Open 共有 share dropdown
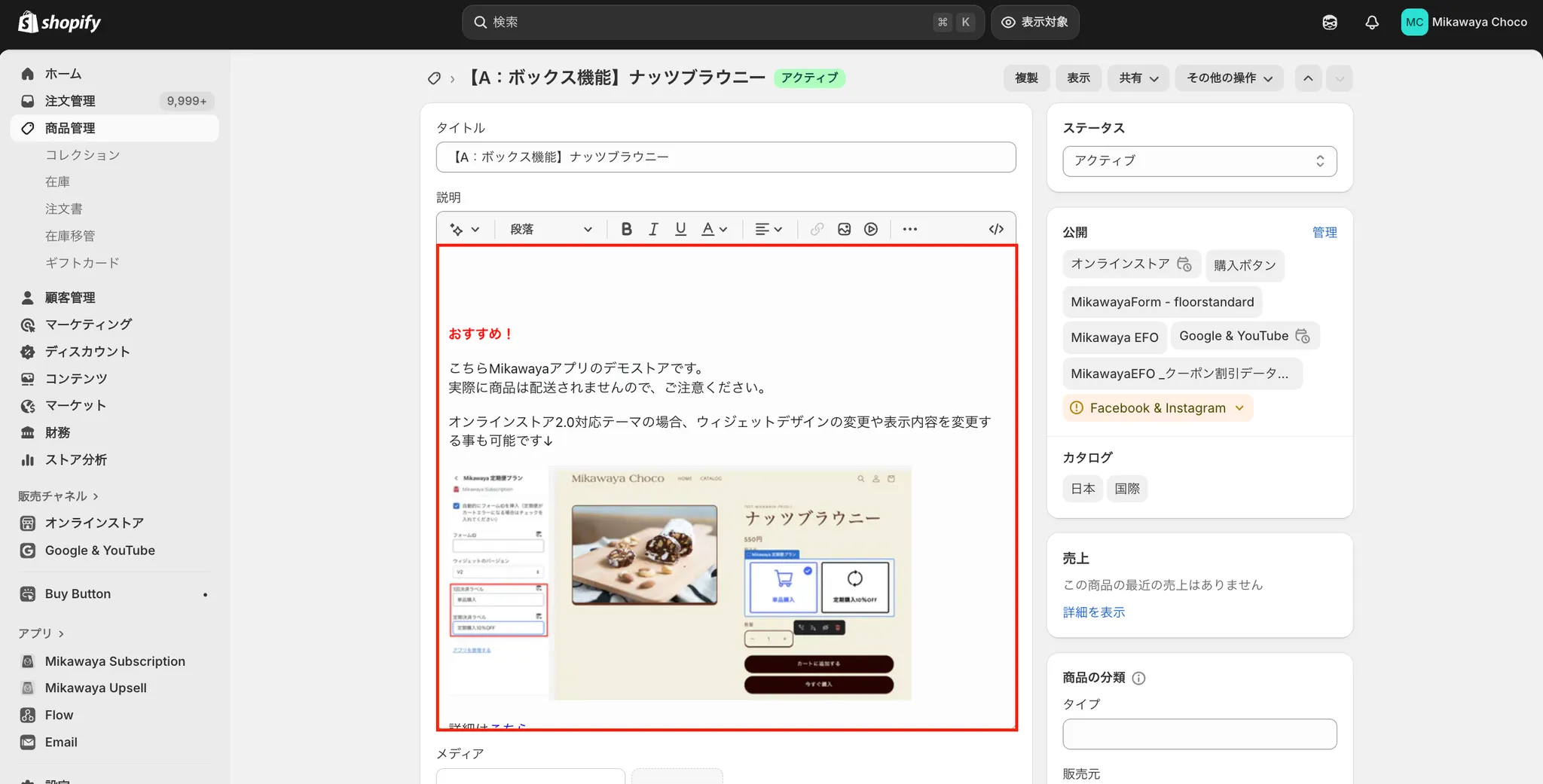Viewport: 1543px width, 784px height. 1138,78
